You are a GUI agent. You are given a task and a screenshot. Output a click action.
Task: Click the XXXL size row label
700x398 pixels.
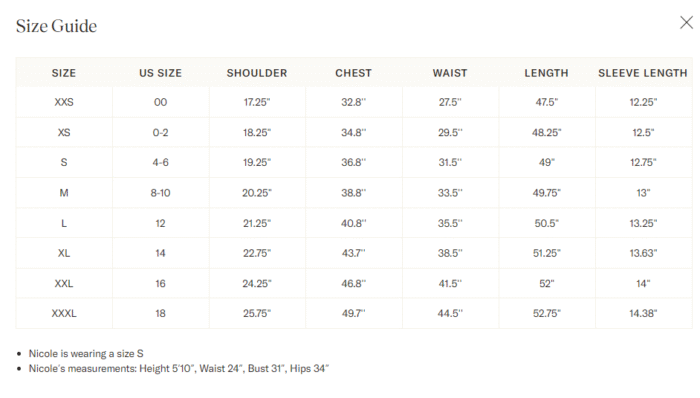pos(64,314)
